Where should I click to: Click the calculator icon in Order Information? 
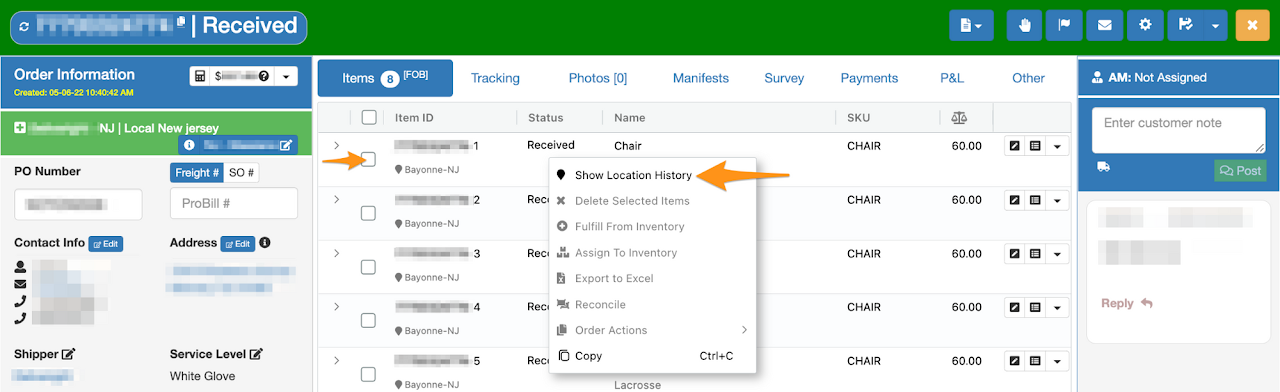tap(200, 76)
